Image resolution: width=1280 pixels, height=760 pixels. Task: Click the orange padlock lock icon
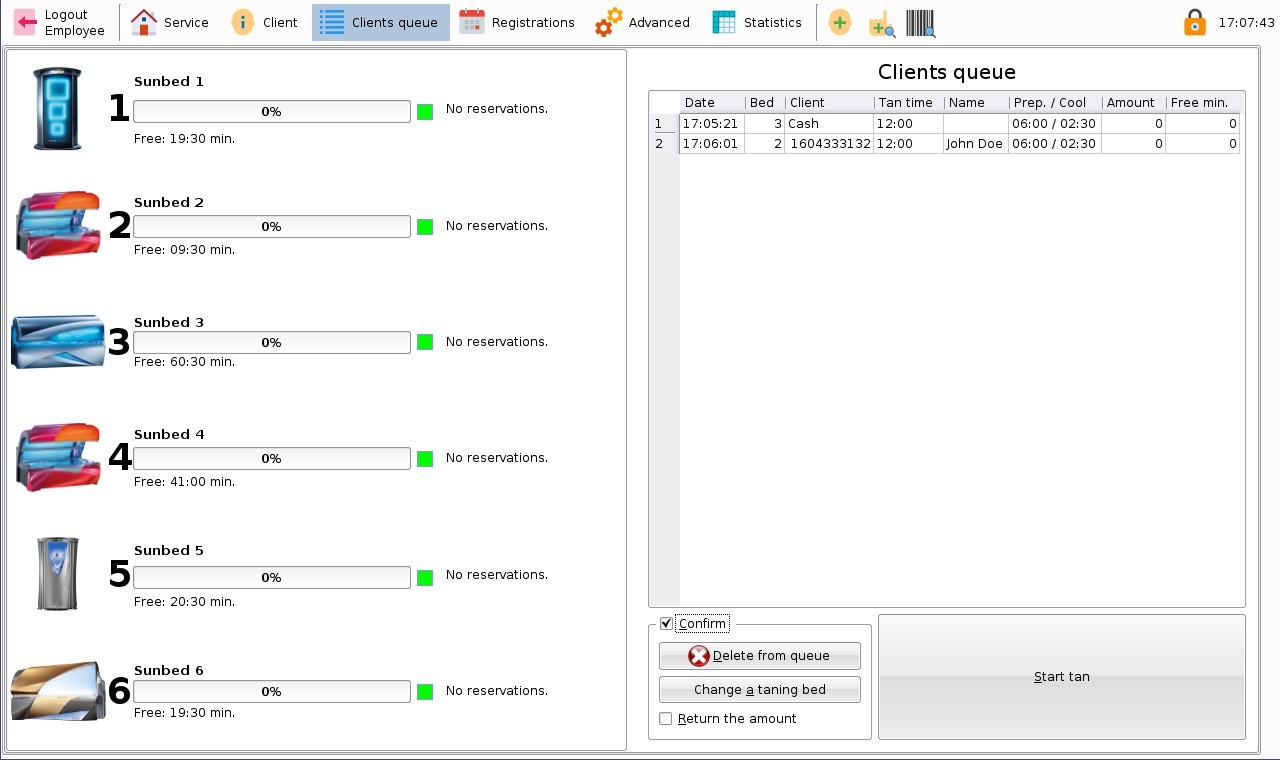pyautogui.click(x=1194, y=22)
